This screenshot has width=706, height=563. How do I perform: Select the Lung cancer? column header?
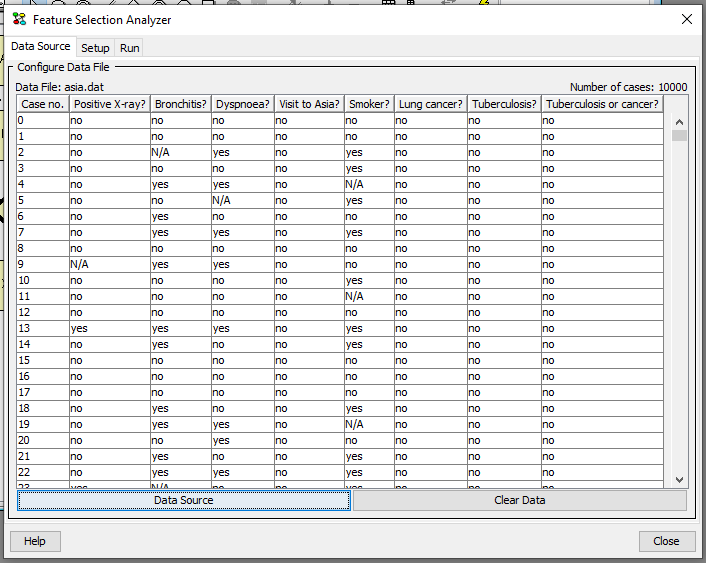431,104
